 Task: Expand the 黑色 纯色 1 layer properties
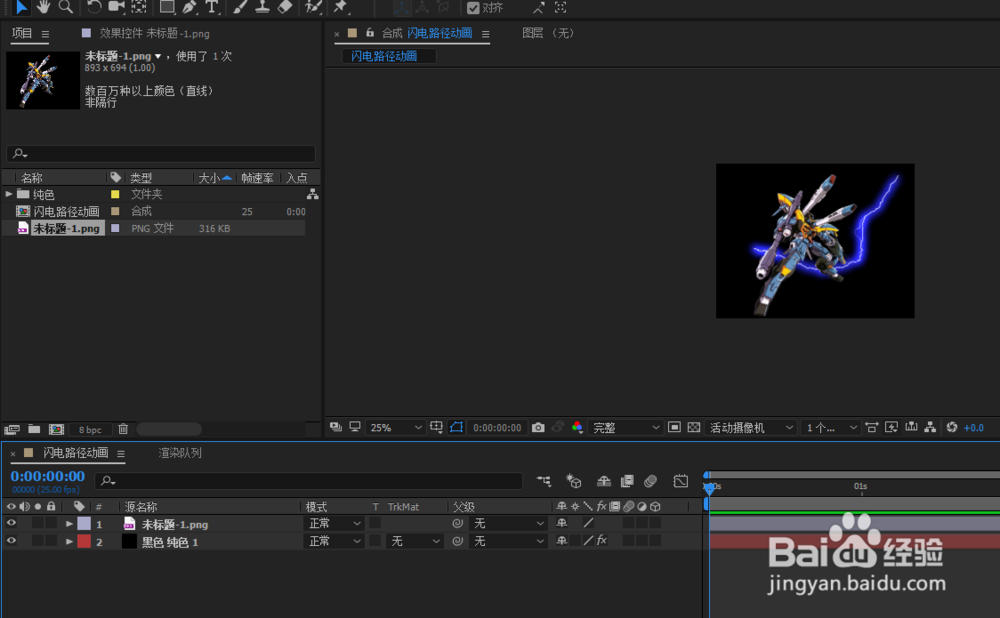[x=69, y=541]
